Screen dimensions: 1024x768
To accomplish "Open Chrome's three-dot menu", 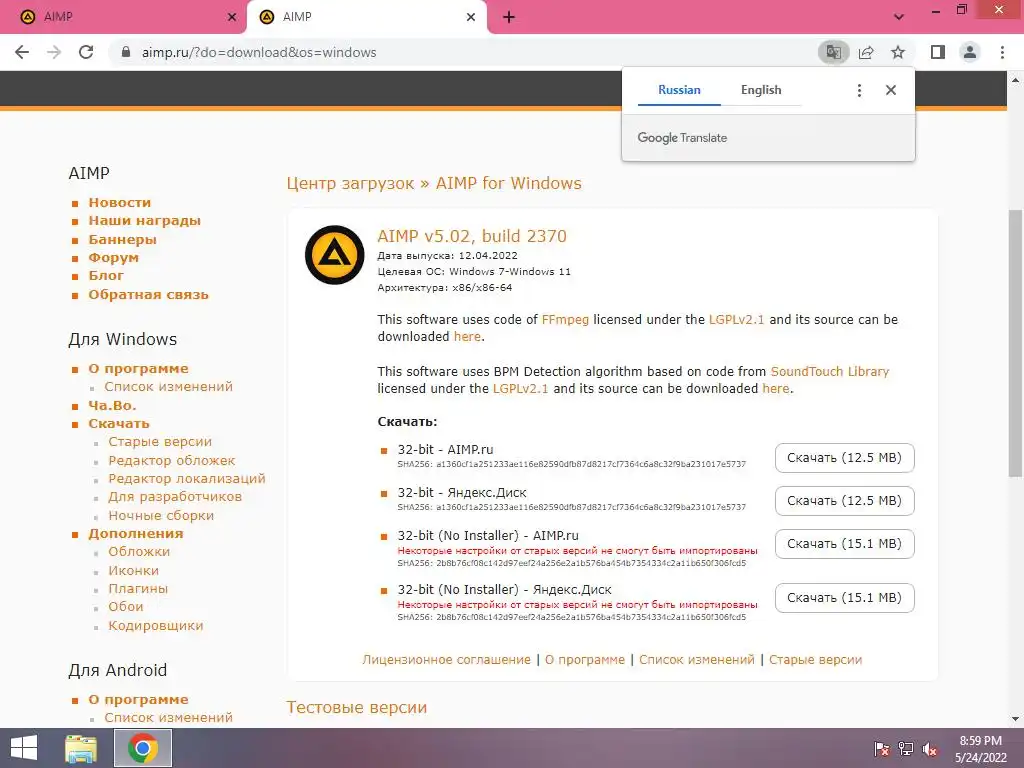I will tap(1002, 52).
